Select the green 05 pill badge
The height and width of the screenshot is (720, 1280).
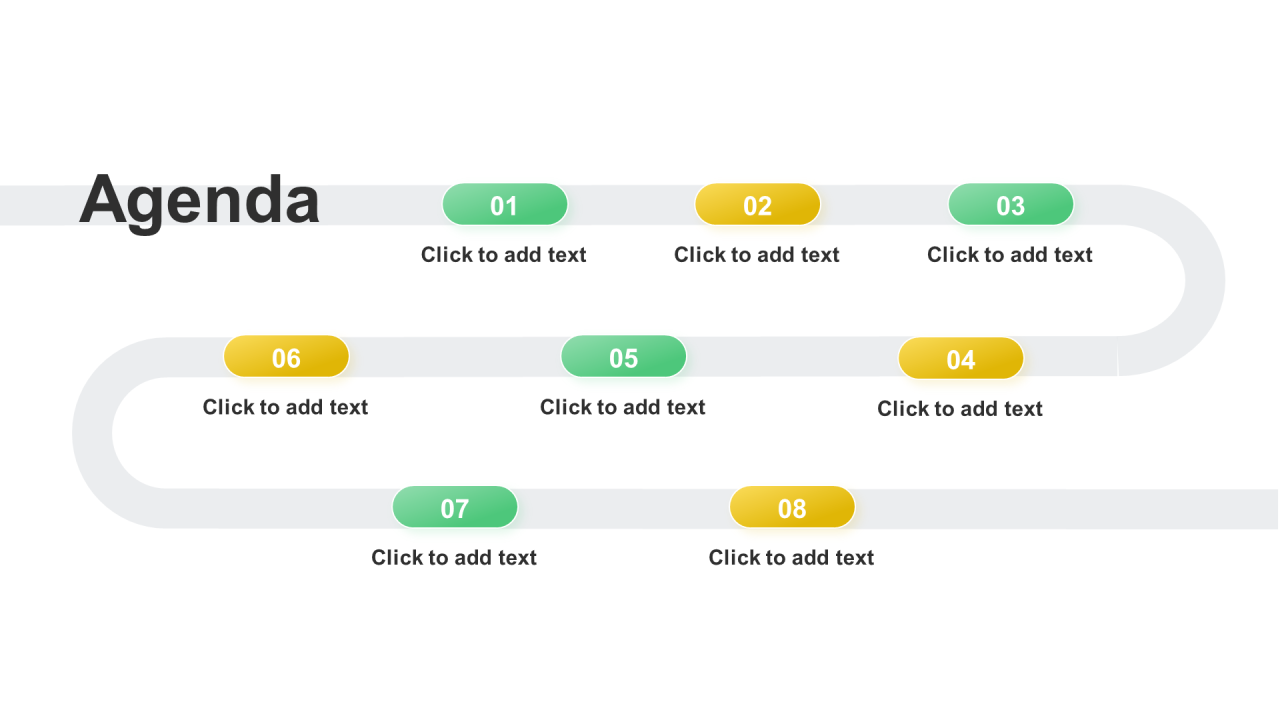pyautogui.click(x=624, y=357)
